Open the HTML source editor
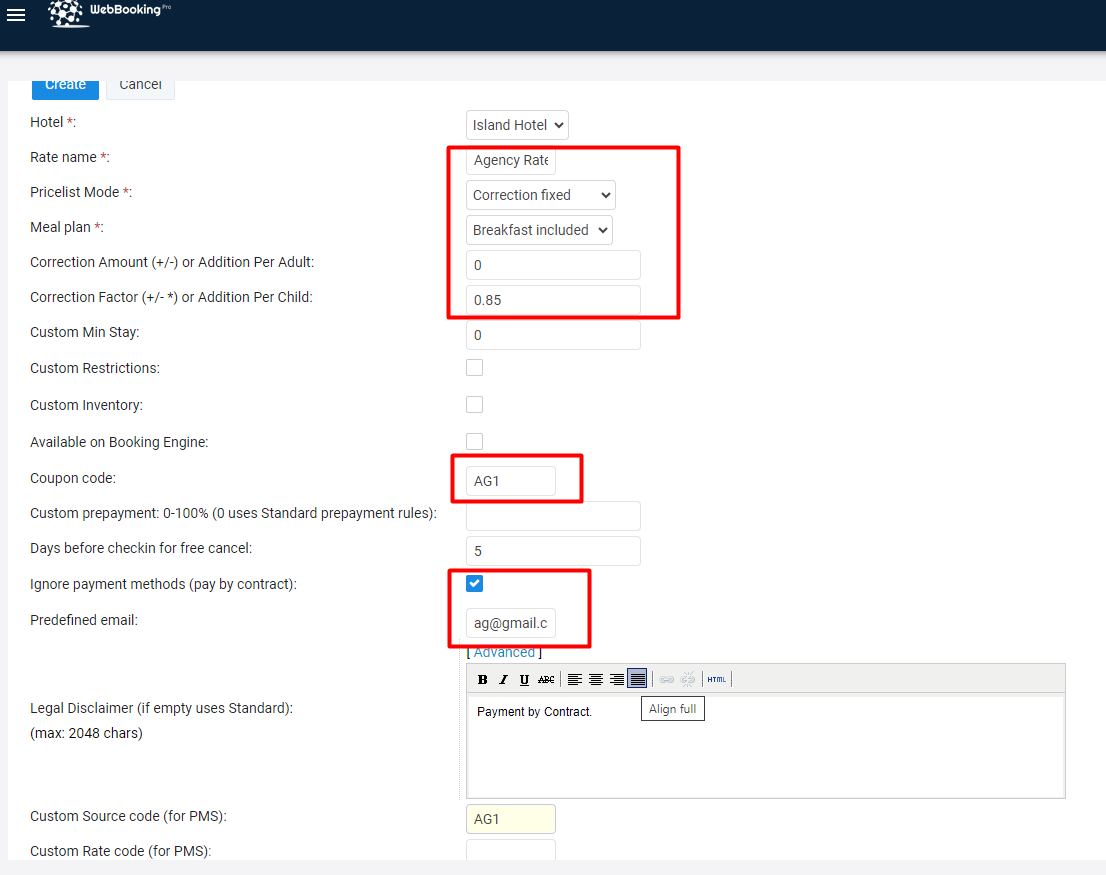This screenshot has width=1106, height=875. click(717, 680)
